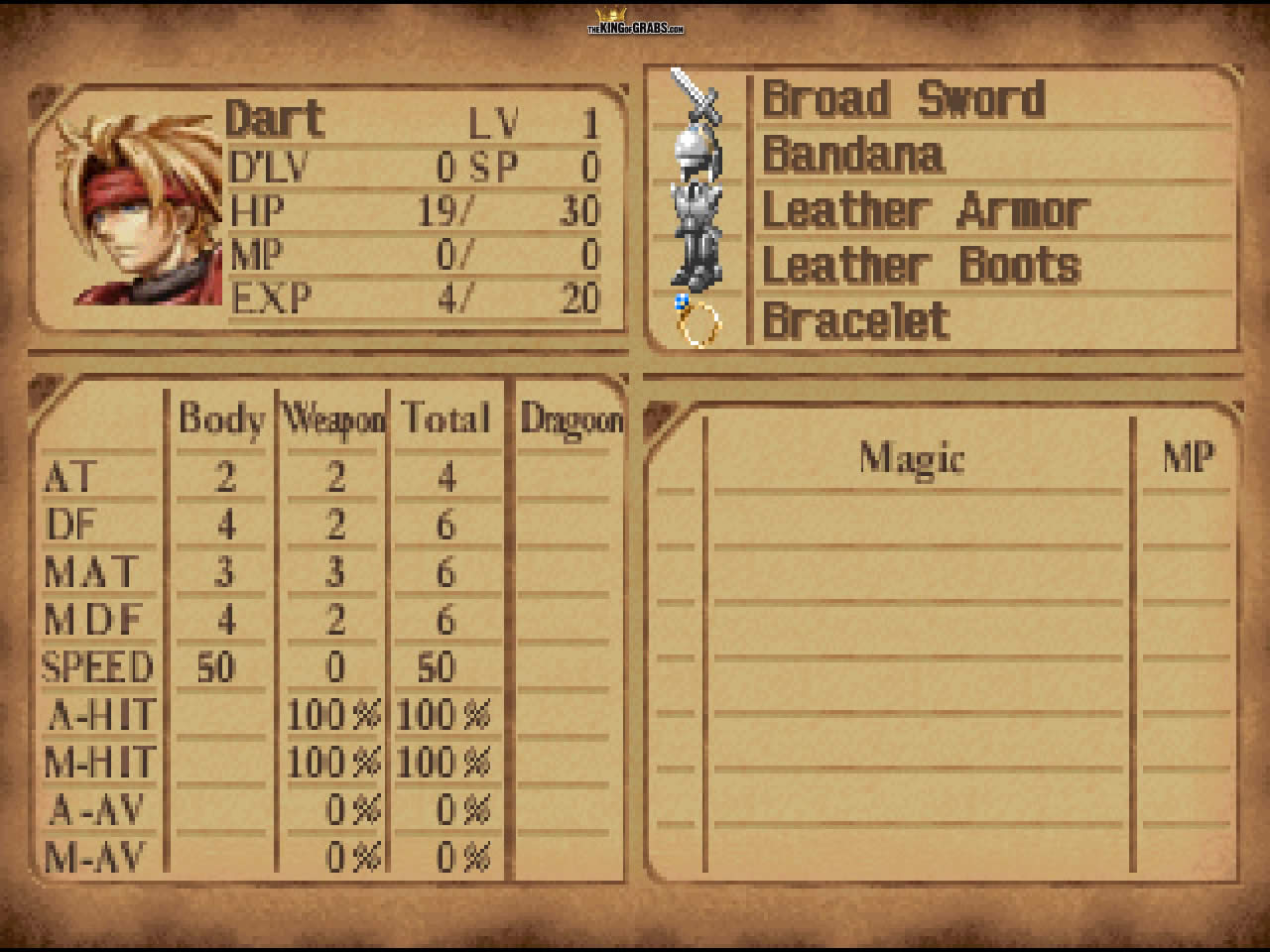Click the armor icon beside Leather Armor
This screenshot has height=952, width=1270.
coord(697,208)
